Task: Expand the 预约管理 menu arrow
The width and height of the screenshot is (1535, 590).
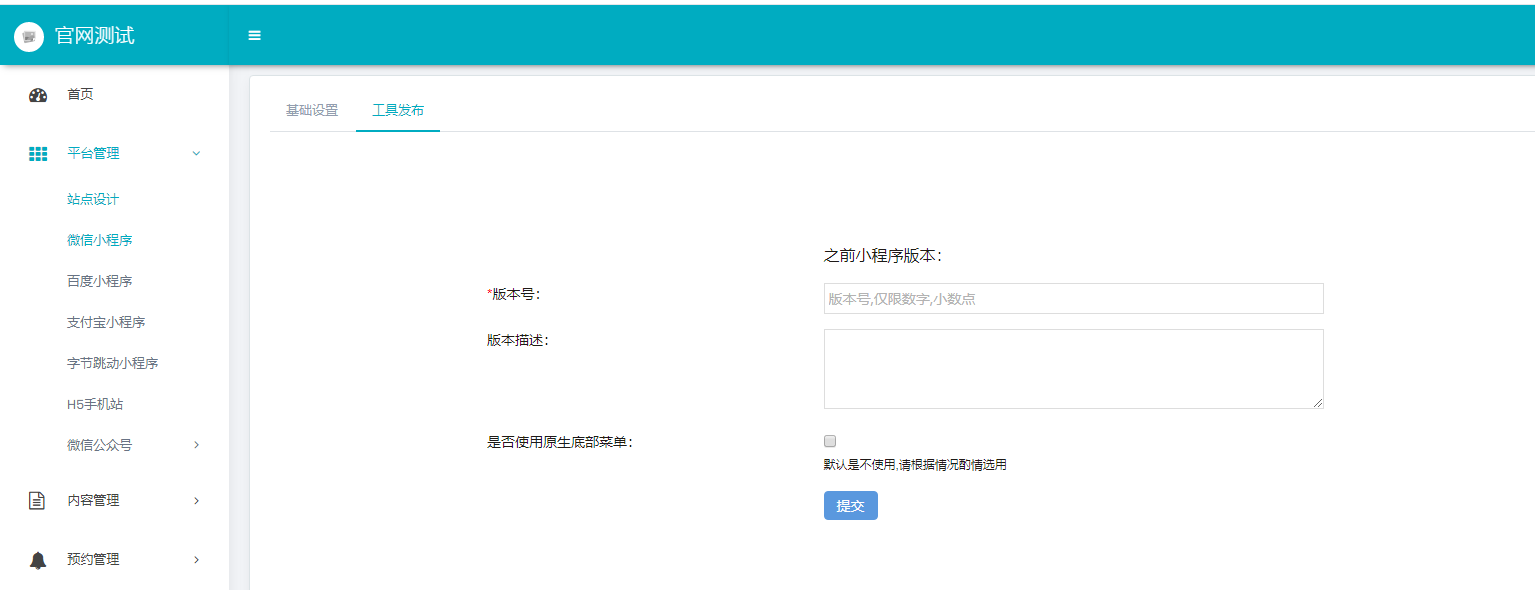Action: [x=196, y=560]
